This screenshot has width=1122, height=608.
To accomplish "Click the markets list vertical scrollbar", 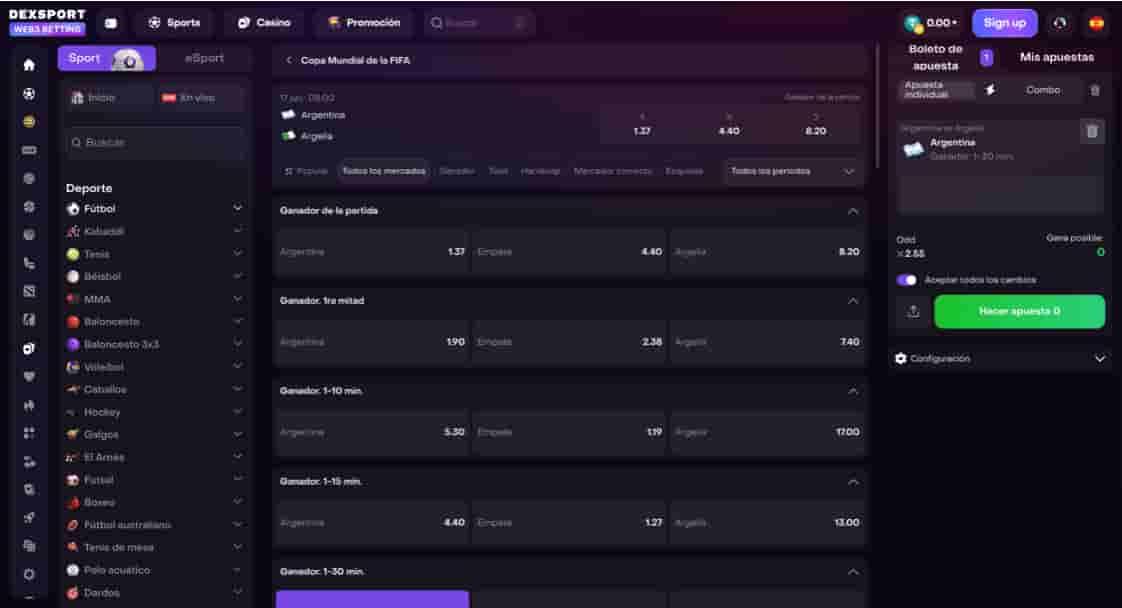I will [x=877, y=106].
